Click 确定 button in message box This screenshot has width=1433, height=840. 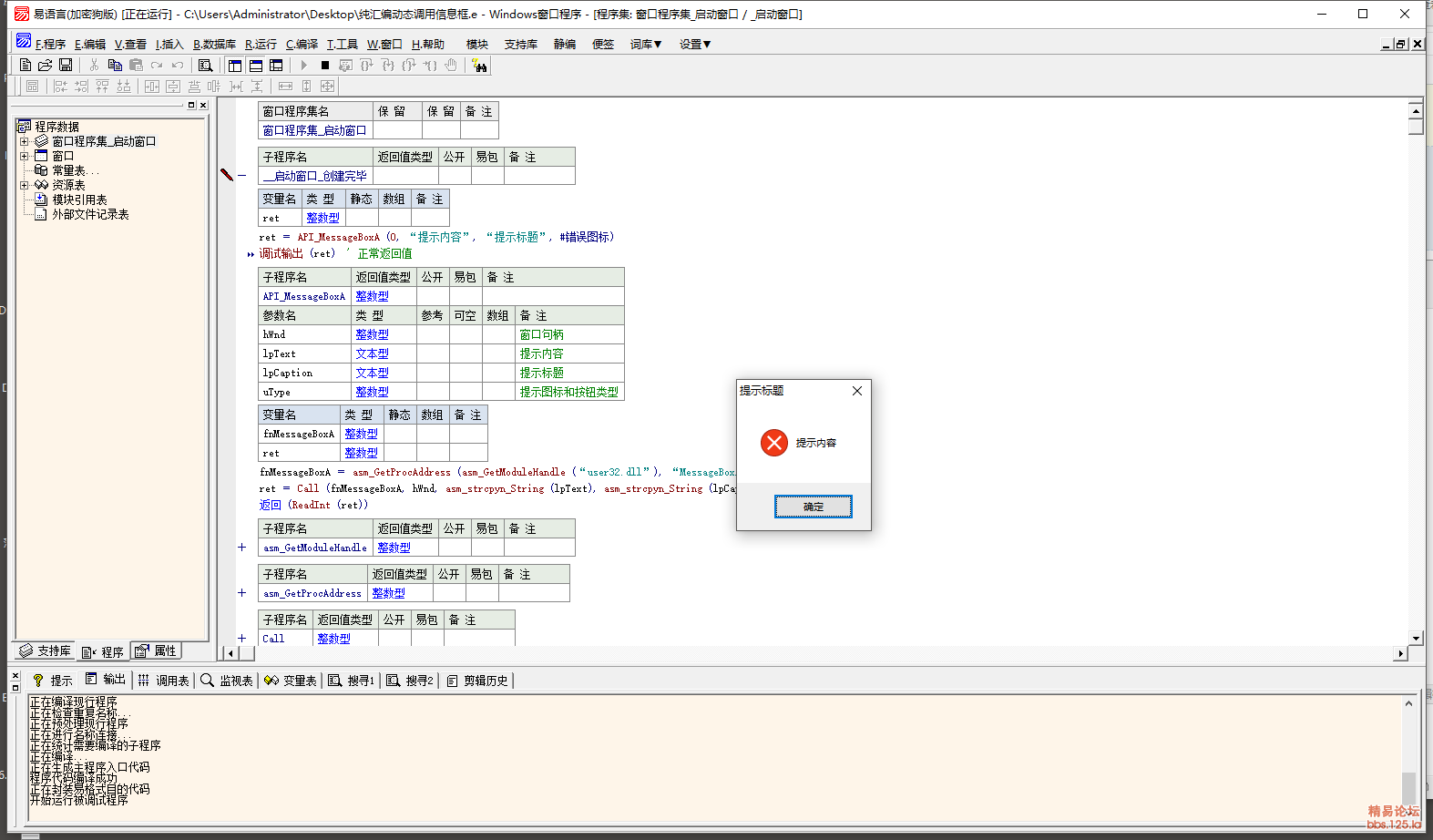814,507
